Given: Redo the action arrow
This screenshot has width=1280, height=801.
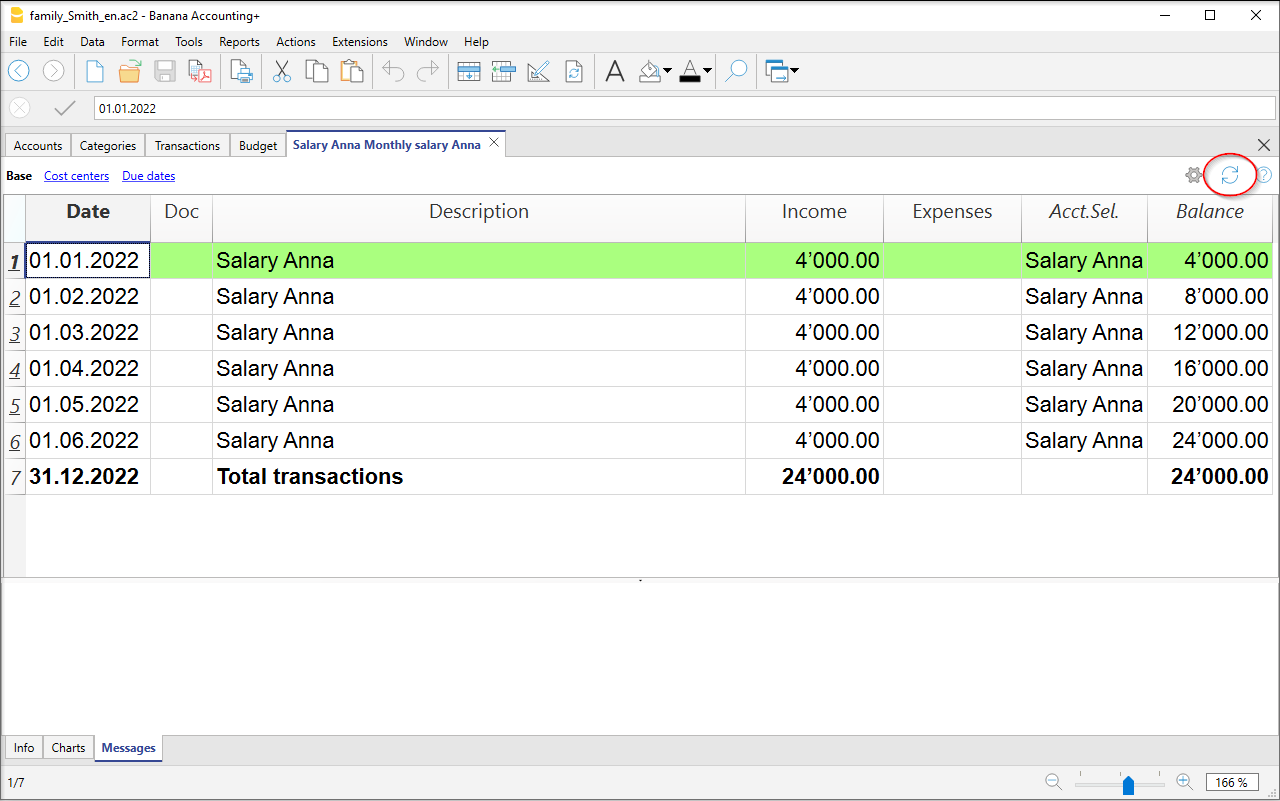Looking at the screenshot, I should click(x=428, y=71).
